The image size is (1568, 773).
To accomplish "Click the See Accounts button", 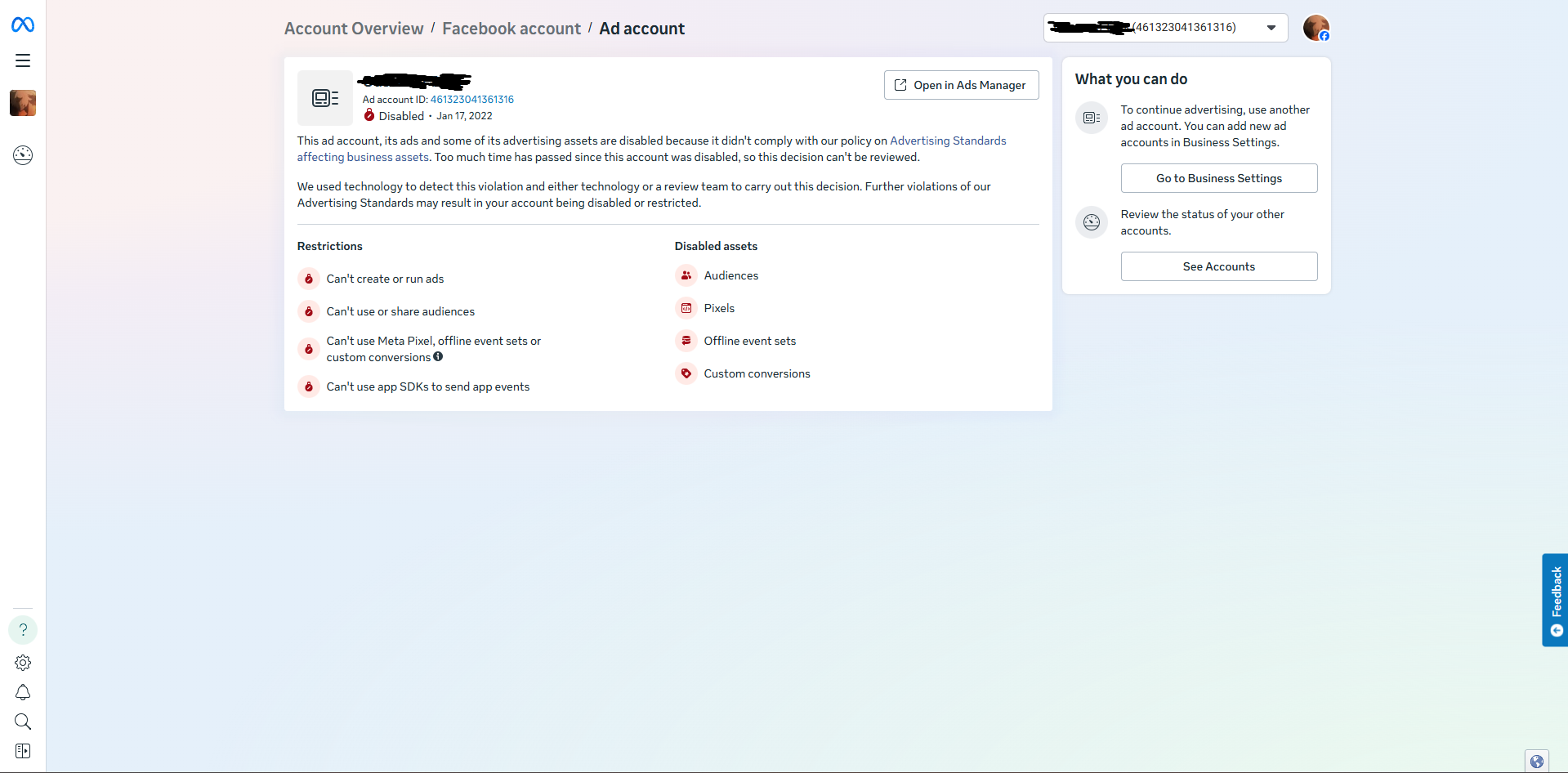I will (x=1219, y=266).
